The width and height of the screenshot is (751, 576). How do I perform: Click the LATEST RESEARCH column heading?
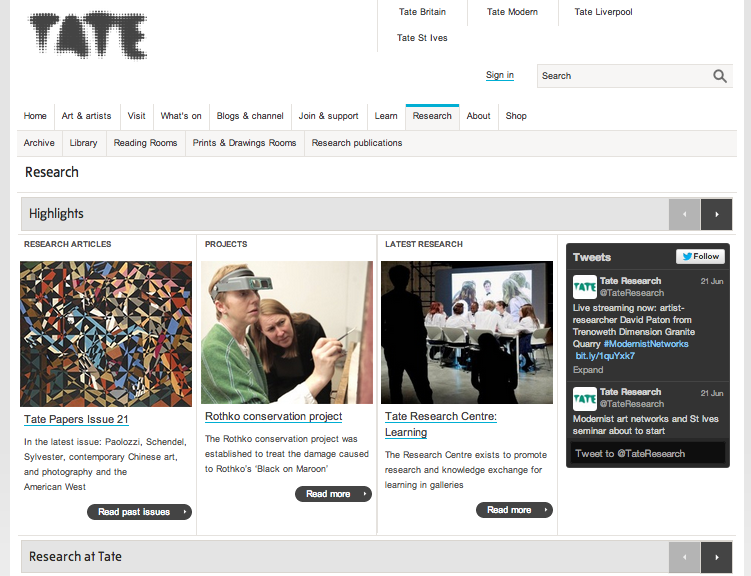[x=424, y=244]
